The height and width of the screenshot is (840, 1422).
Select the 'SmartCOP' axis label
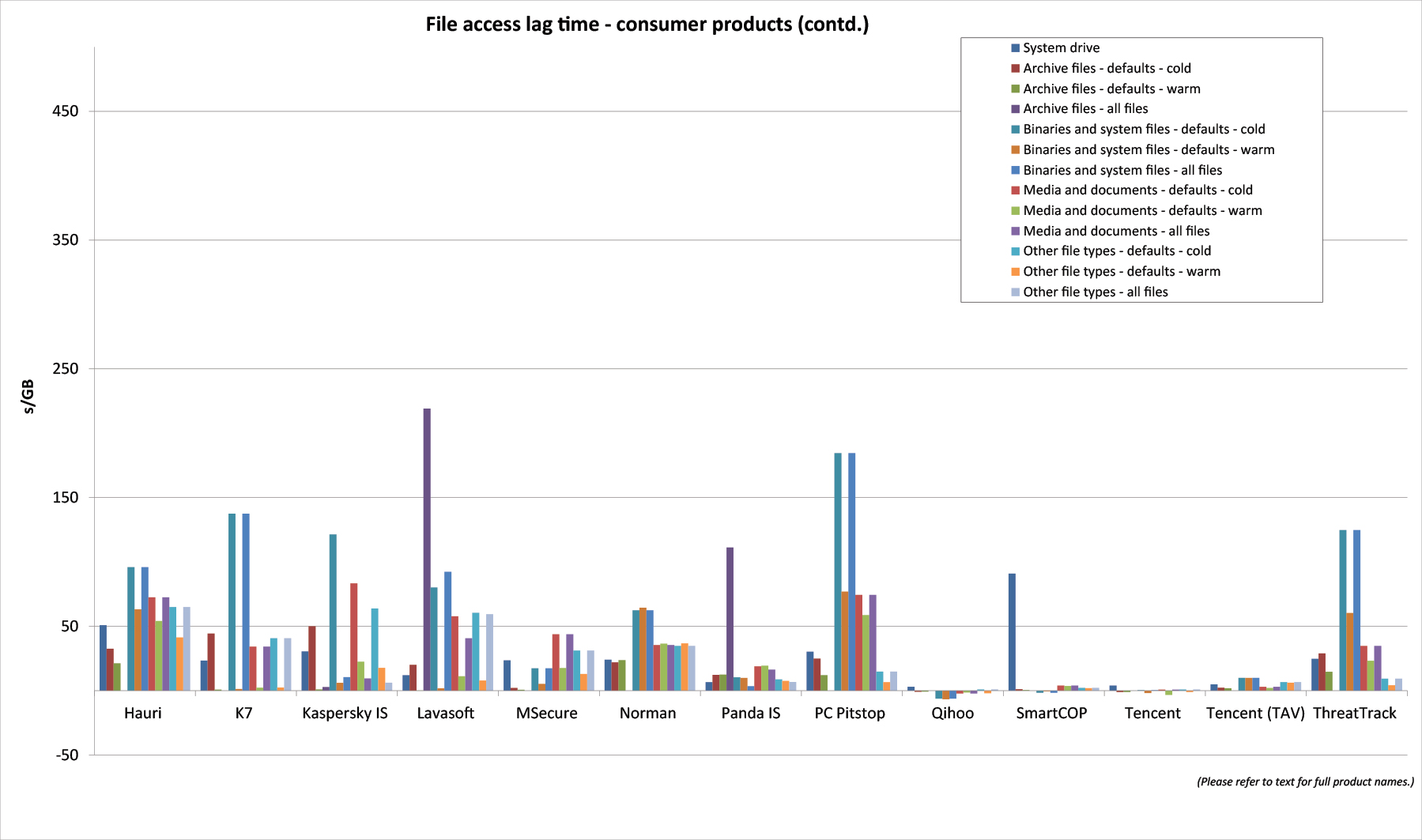[1051, 714]
